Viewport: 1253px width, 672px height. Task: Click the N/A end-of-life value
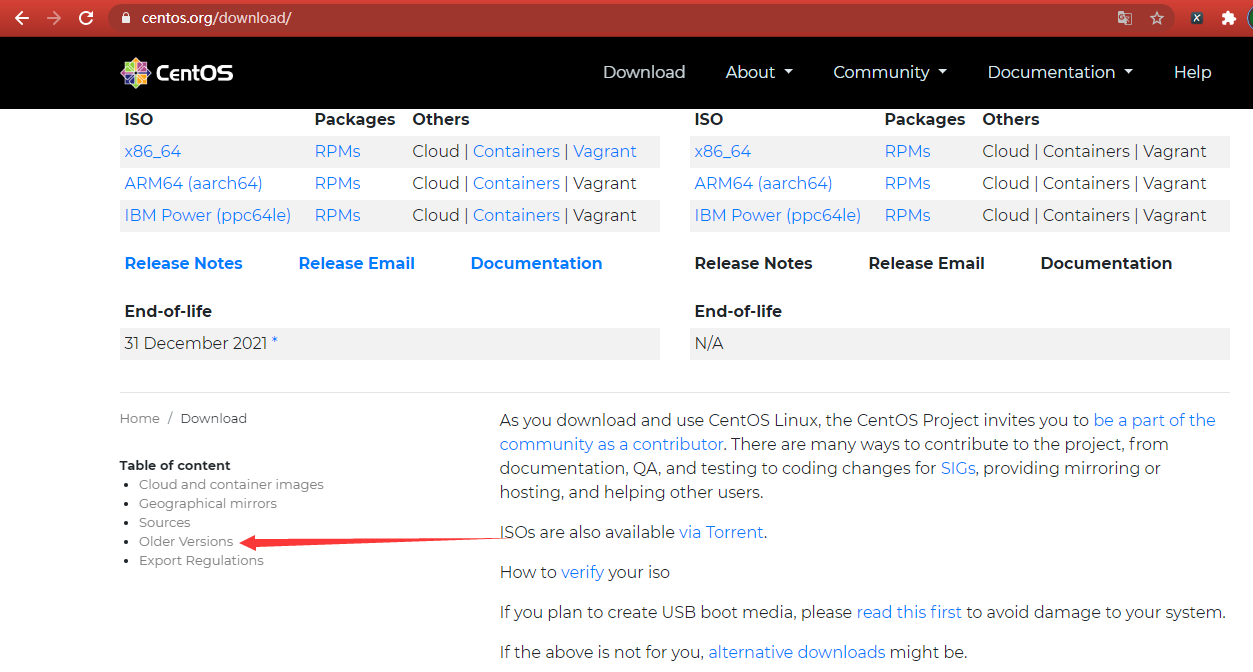point(709,343)
